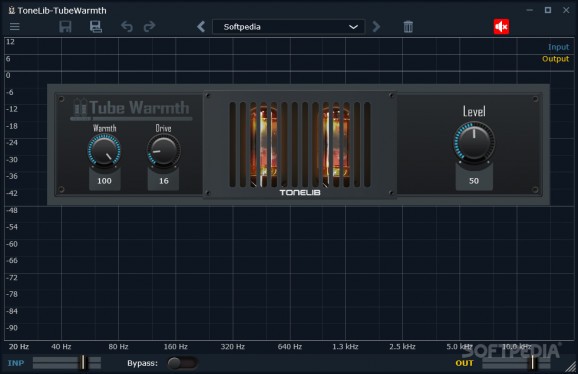
Task: Click the INP input level slider
Action: (x=67, y=363)
